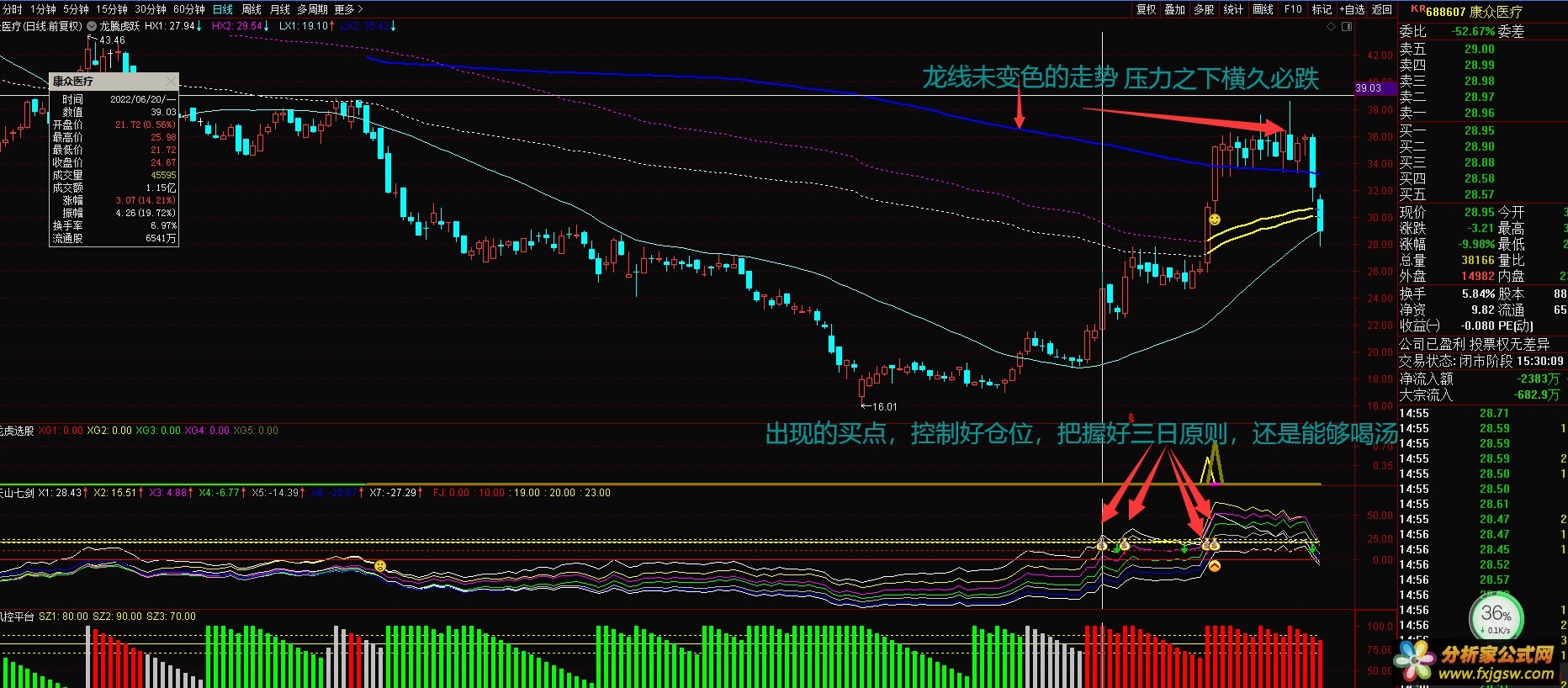Click the 返回 back button
Image resolution: width=1568 pixels, height=688 pixels.
pyautogui.click(x=1382, y=9)
